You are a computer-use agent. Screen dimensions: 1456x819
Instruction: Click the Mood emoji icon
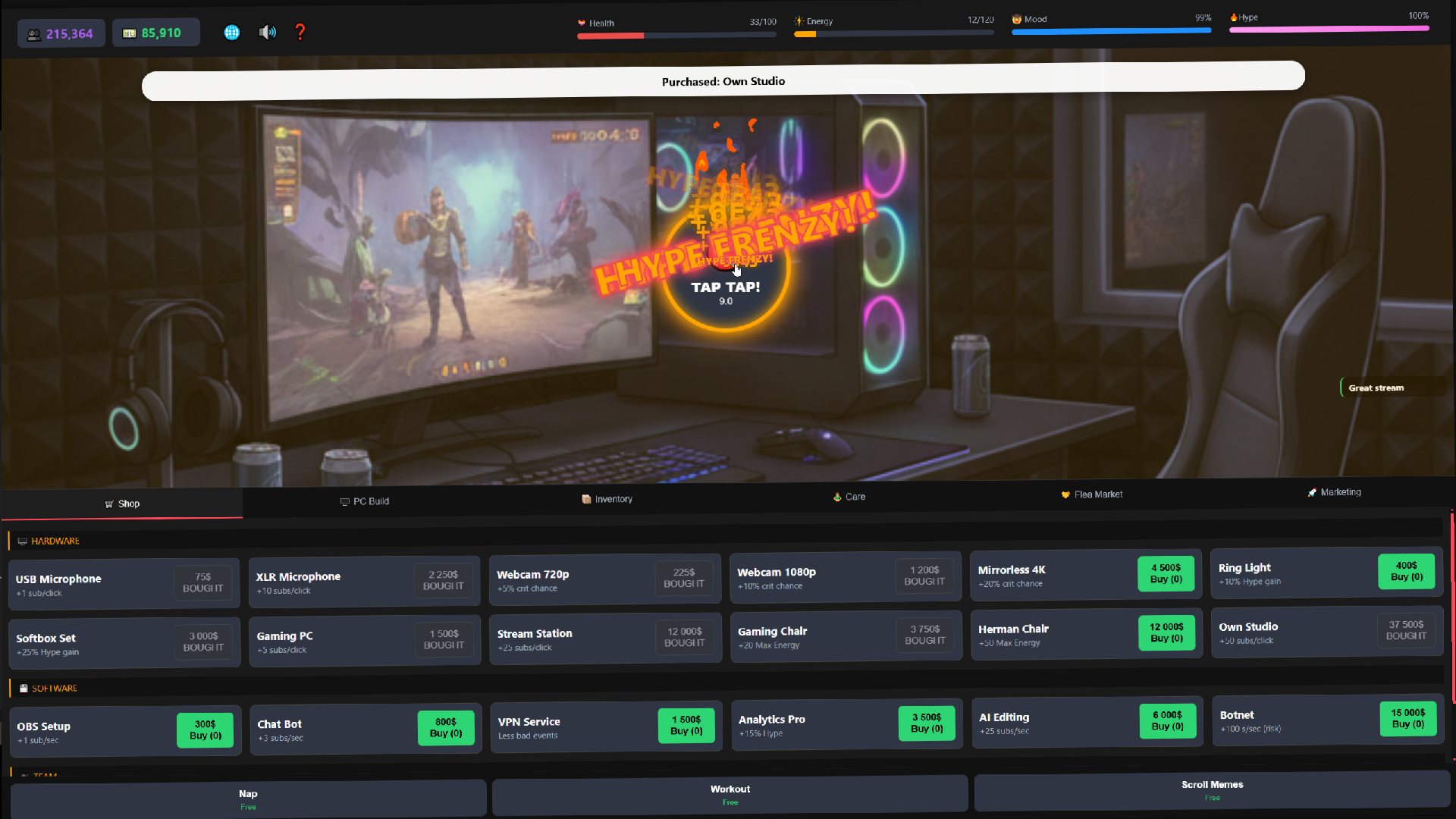click(x=1016, y=19)
